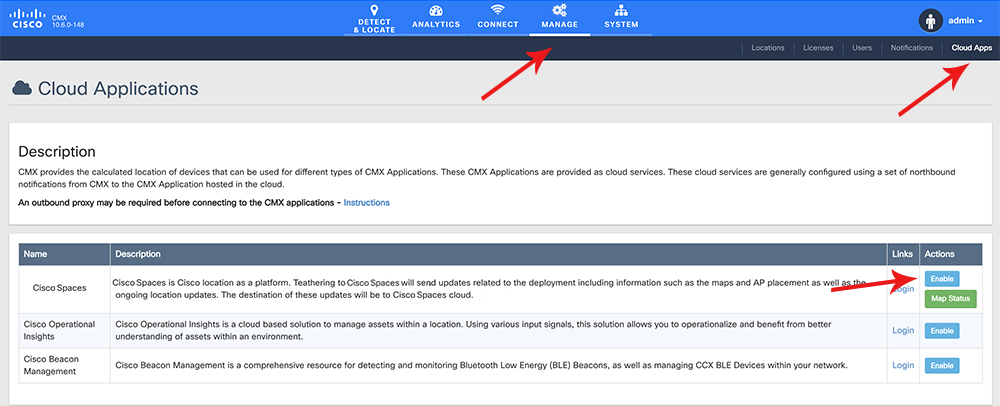Switch to the SYSTEM tab label
This screenshot has height=406, width=1000.
point(621,24)
